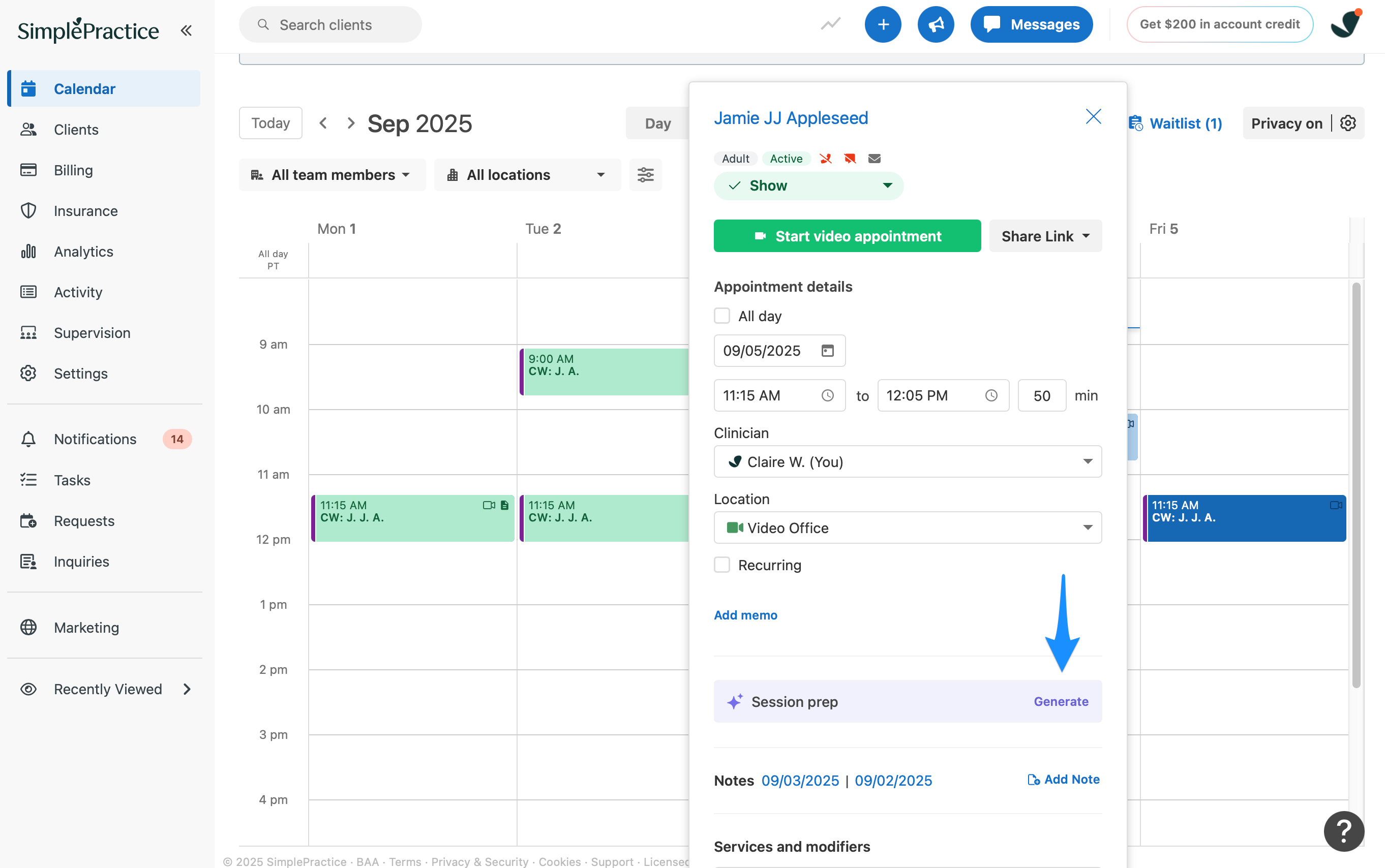
Task: Open Friday 11:15 AM appointment block
Action: pyautogui.click(x=1244, y=518)
